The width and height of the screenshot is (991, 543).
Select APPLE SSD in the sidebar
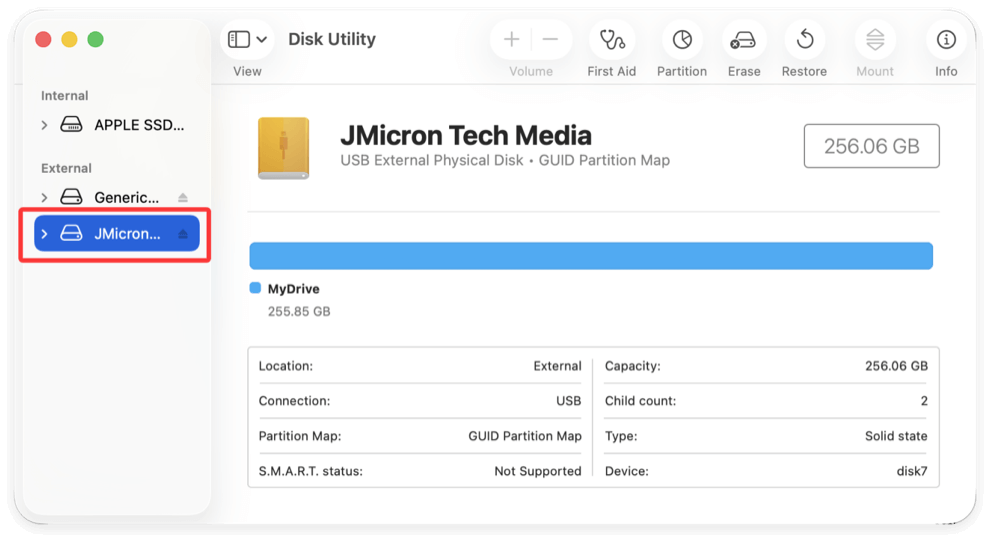pos(117,125)
